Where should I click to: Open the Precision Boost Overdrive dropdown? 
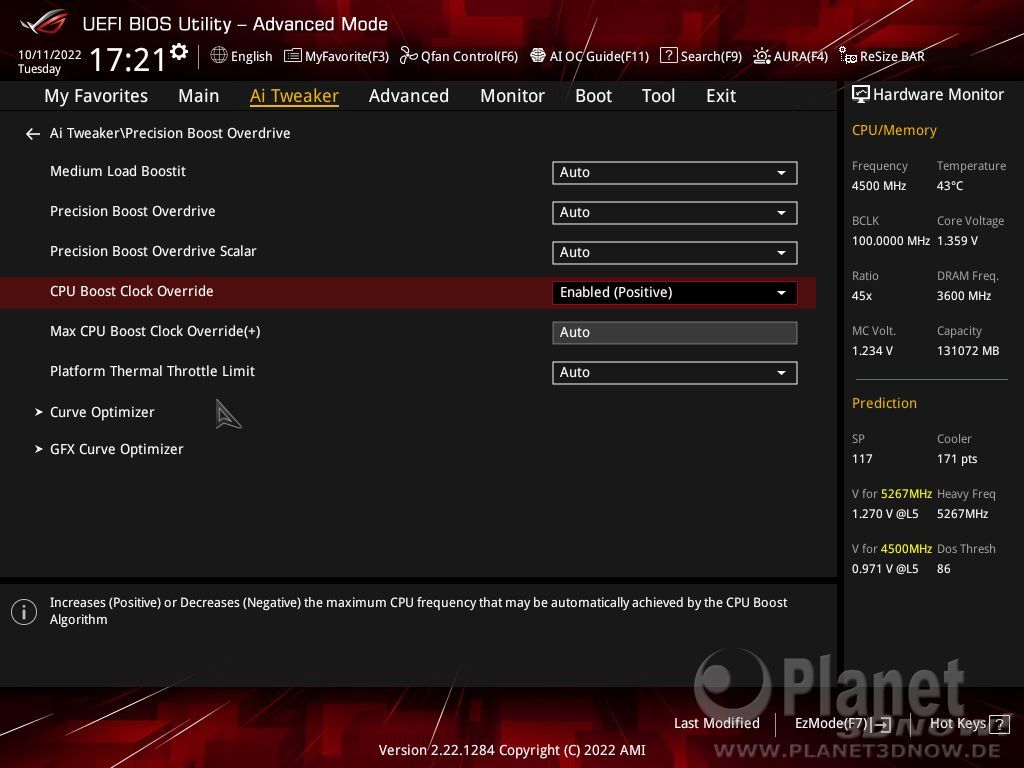[x=675, y=212]
